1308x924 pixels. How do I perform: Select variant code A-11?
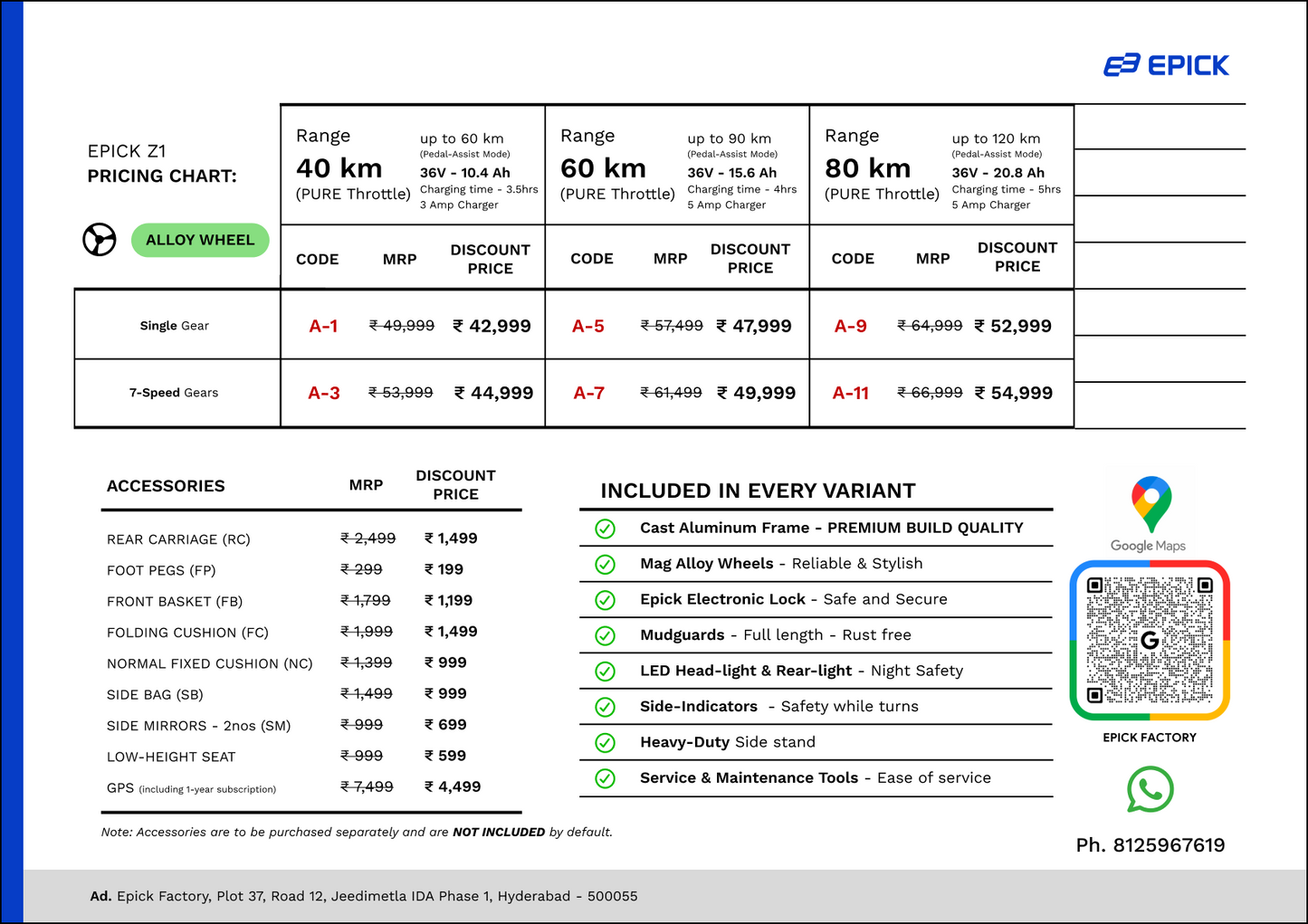tap(851, 393)
